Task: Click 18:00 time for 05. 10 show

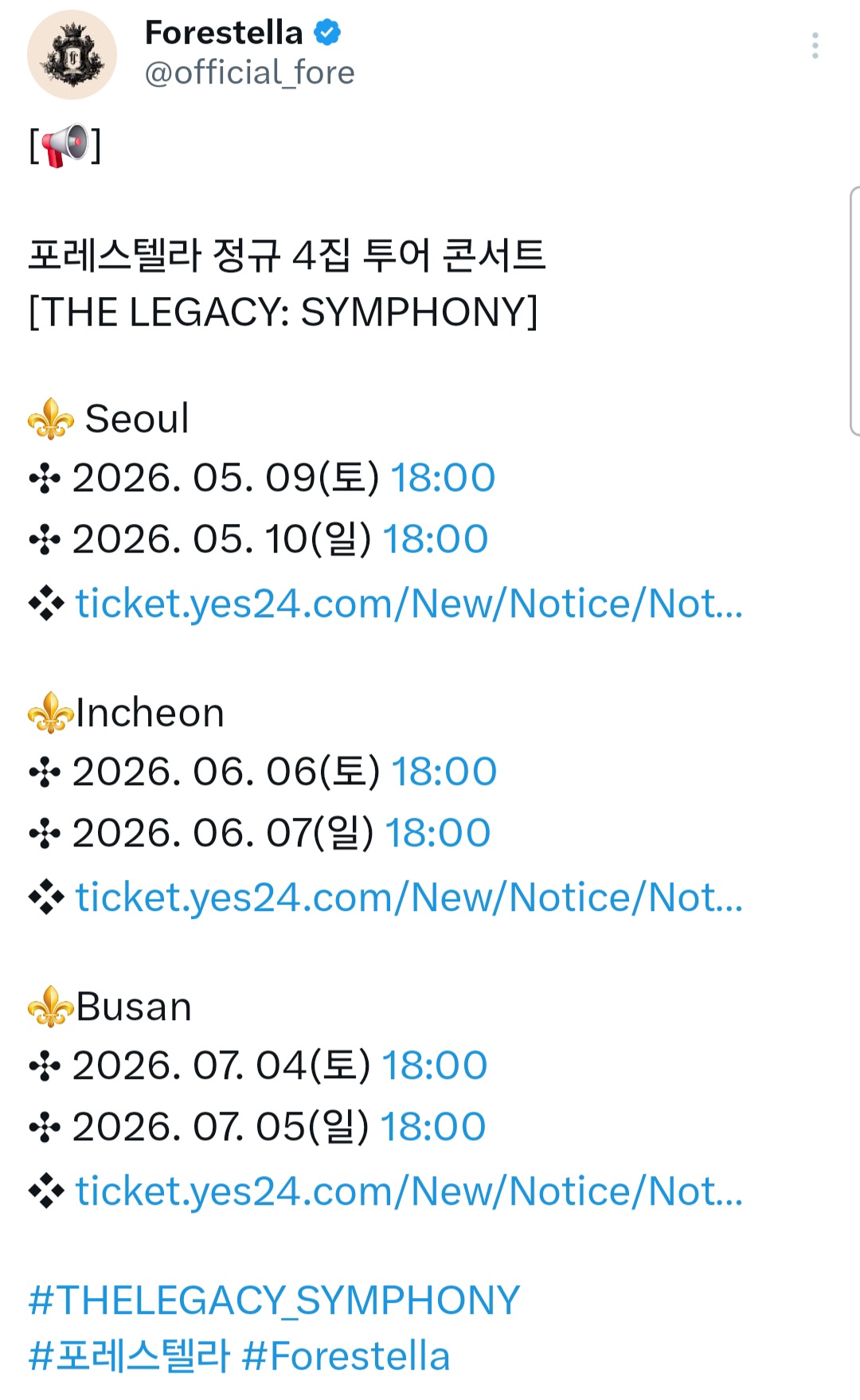Action: tap(436, 539)
